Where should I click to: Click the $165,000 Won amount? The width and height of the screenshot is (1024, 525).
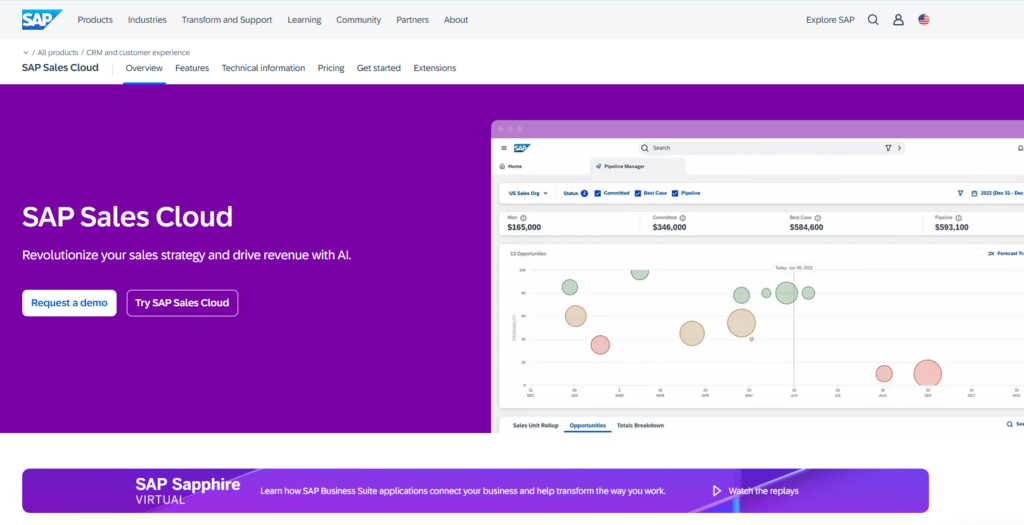tap(524, 227)
